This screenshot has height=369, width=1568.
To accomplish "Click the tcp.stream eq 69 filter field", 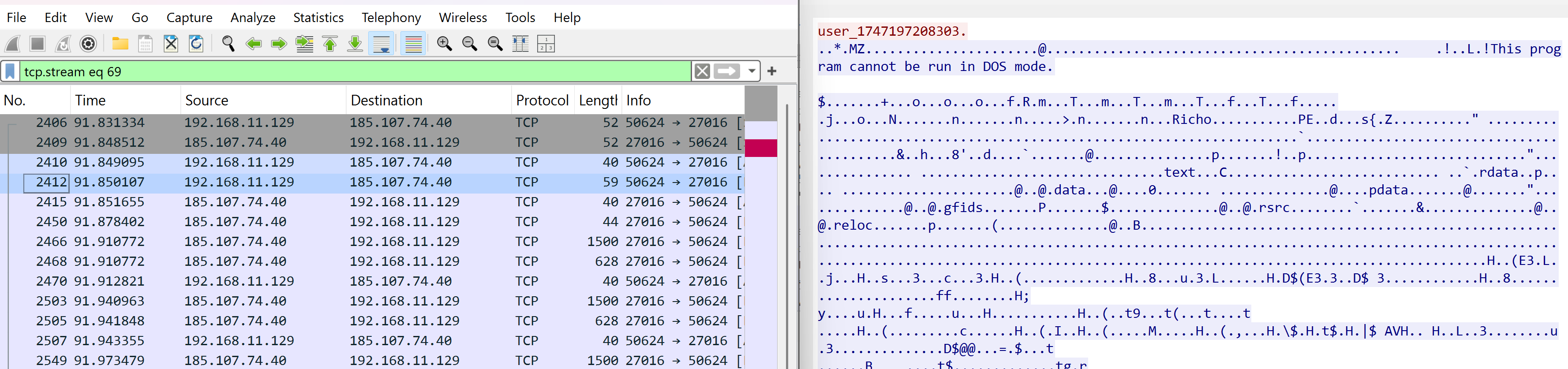I will click(353, 72).
